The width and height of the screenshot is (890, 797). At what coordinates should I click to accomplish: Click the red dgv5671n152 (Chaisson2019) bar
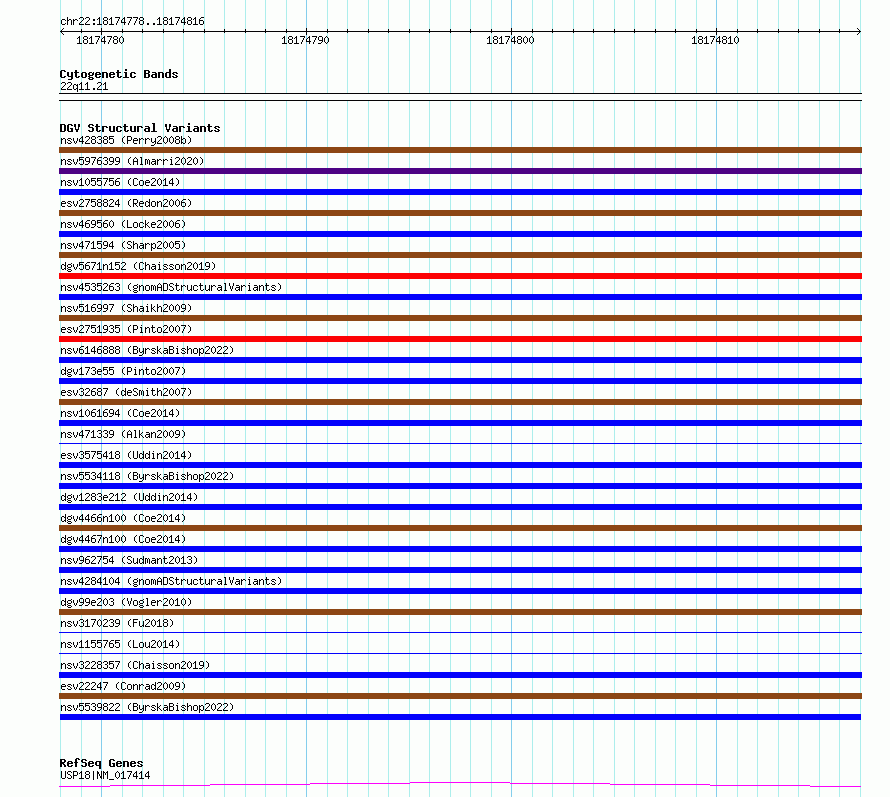[x=460, y=276]
